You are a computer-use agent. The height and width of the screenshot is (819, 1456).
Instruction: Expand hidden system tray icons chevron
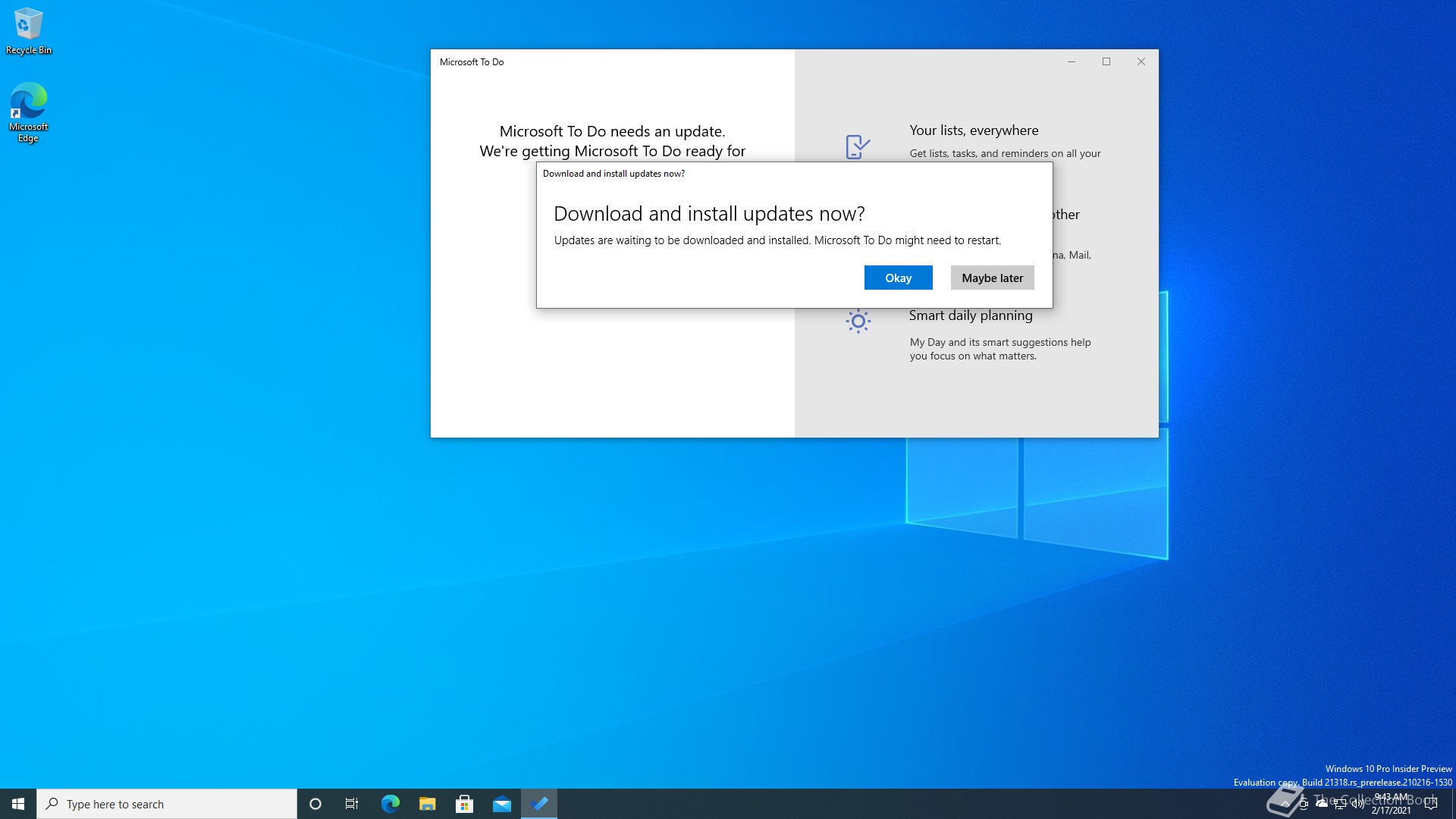point(1285,804)
